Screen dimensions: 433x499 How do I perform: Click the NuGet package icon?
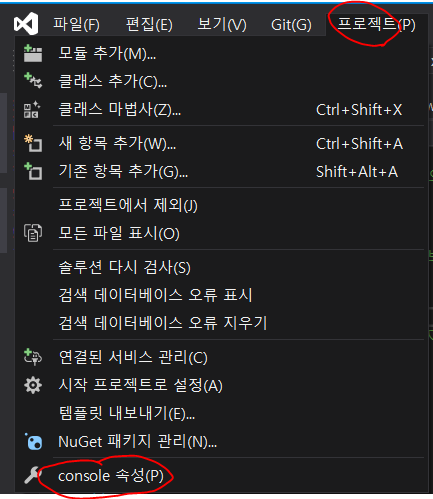pos(33,442)
